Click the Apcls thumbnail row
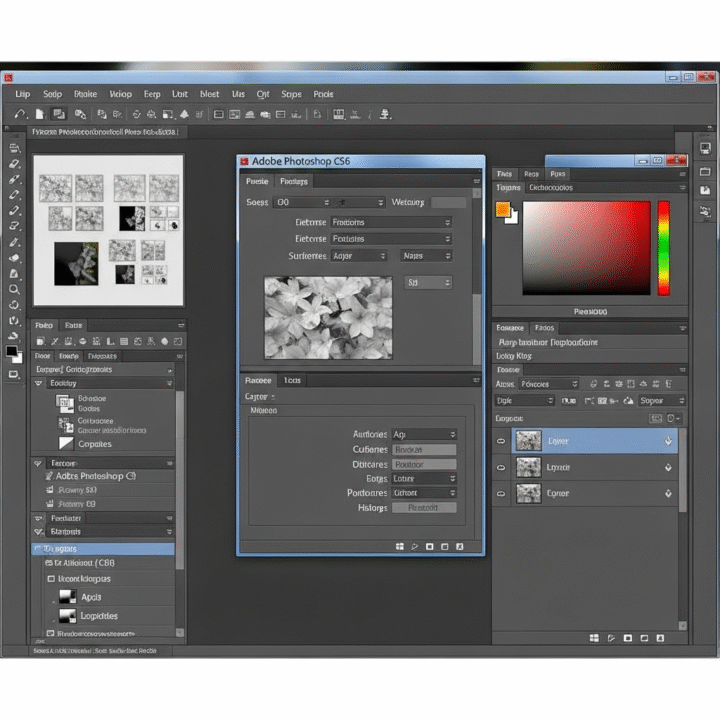Screen dimensions: 720x720 (x=109, y=597)
